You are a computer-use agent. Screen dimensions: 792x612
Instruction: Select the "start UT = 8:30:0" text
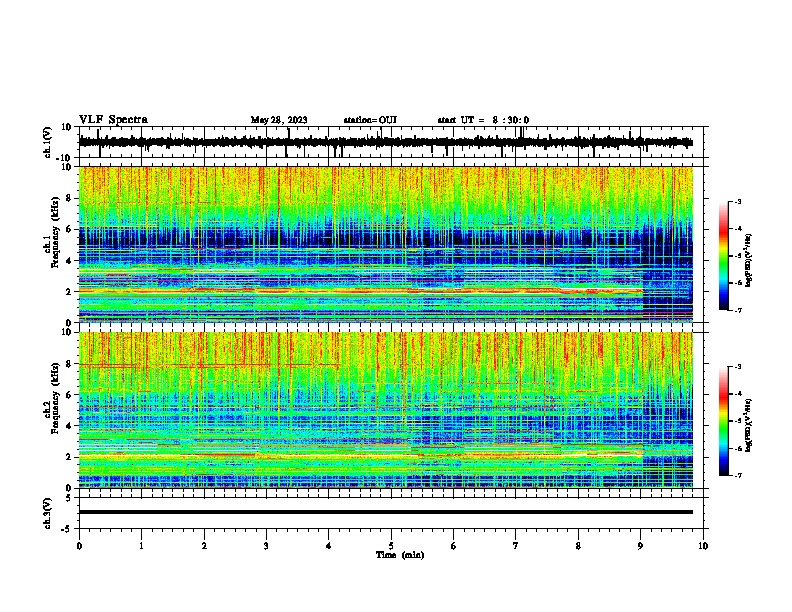tap(483, 120)
